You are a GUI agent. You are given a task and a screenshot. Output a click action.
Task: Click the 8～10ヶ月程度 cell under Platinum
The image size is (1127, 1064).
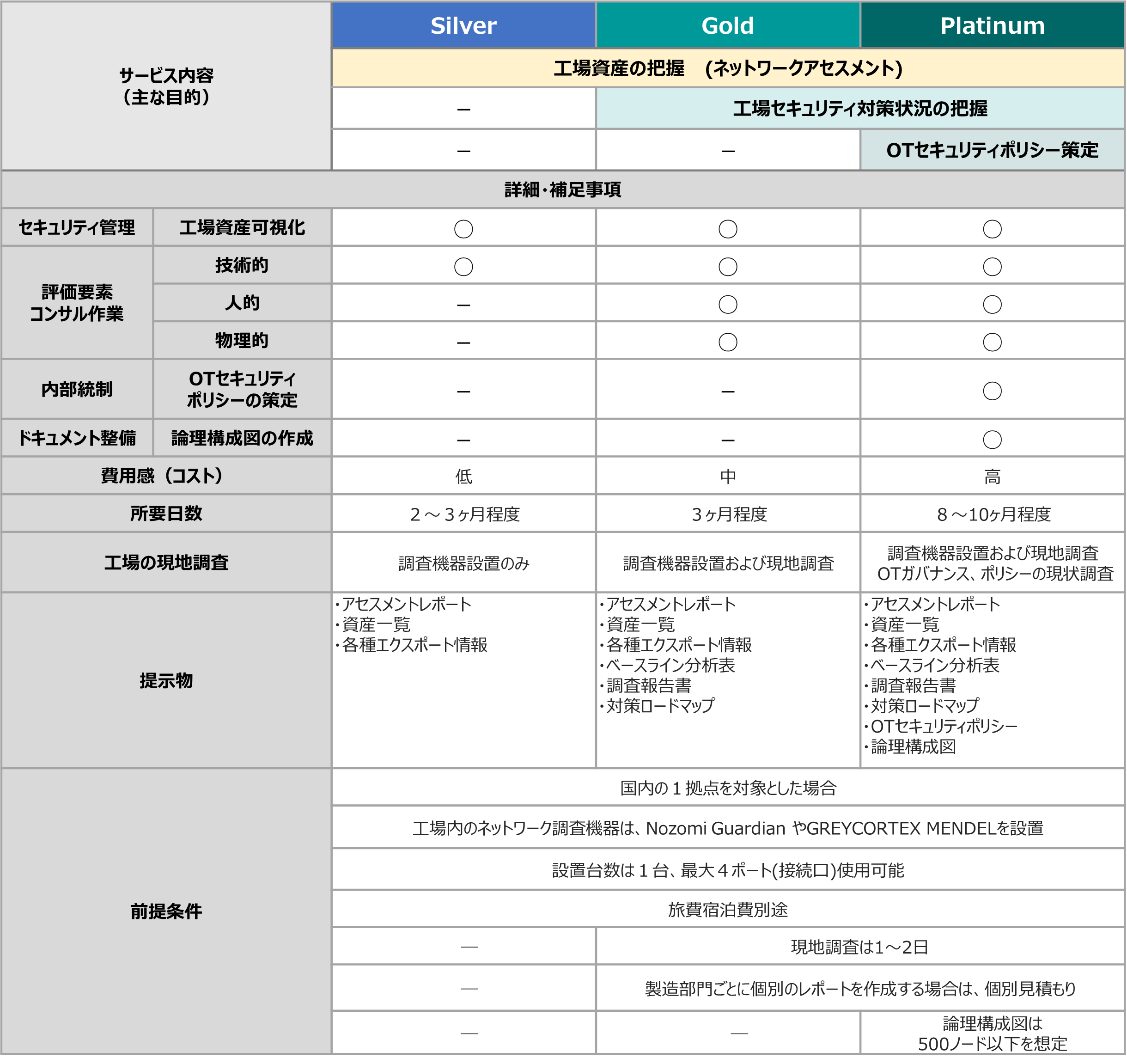pos(993,514)
